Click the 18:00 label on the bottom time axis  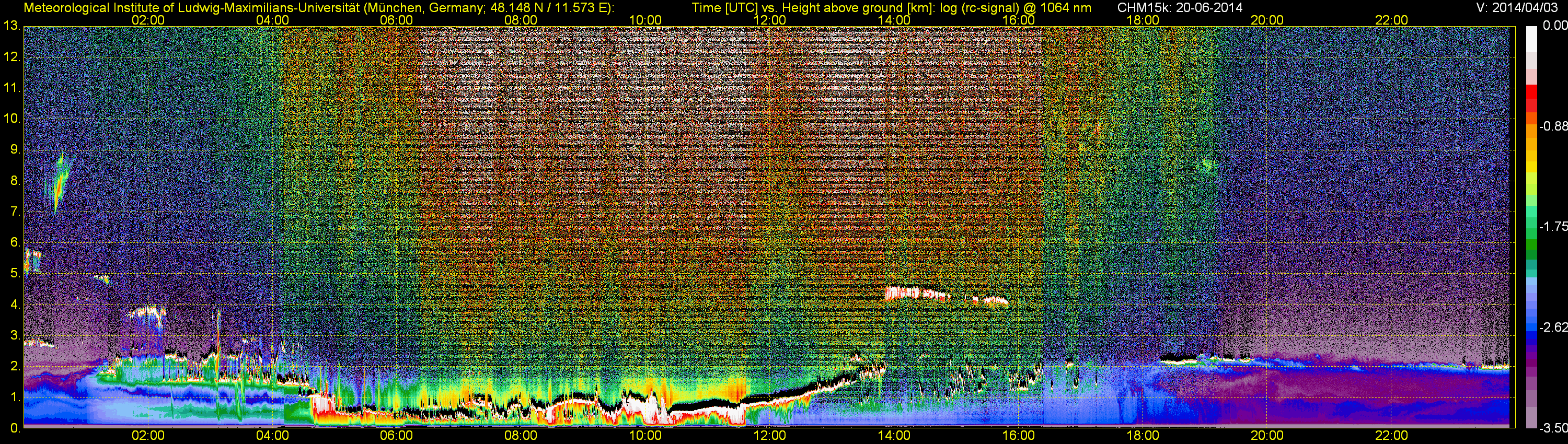click(x=1143, y=436)
